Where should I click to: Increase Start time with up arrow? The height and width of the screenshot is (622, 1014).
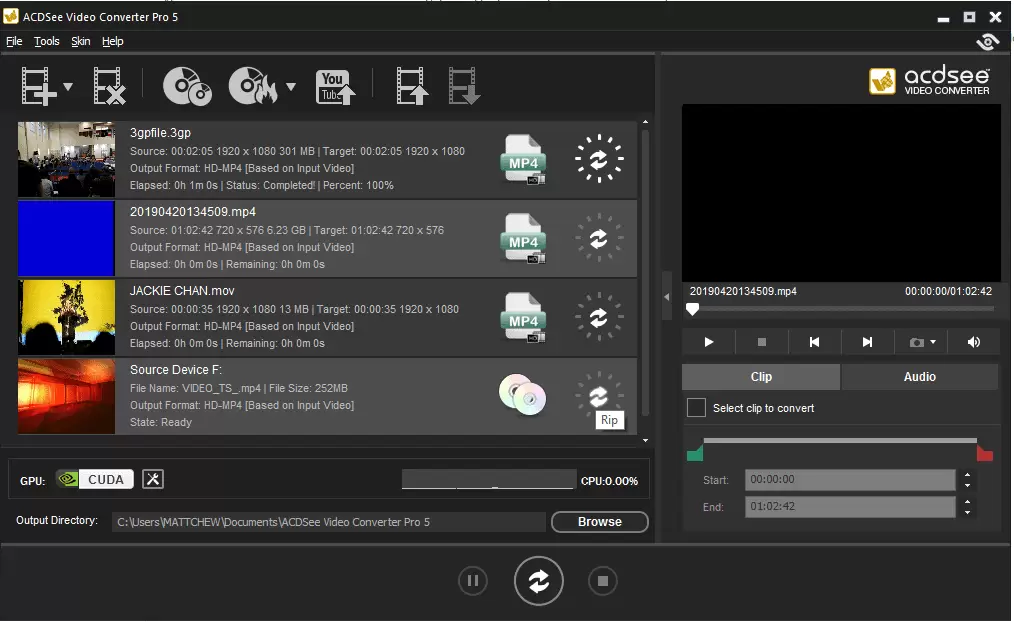pos(967,475)
